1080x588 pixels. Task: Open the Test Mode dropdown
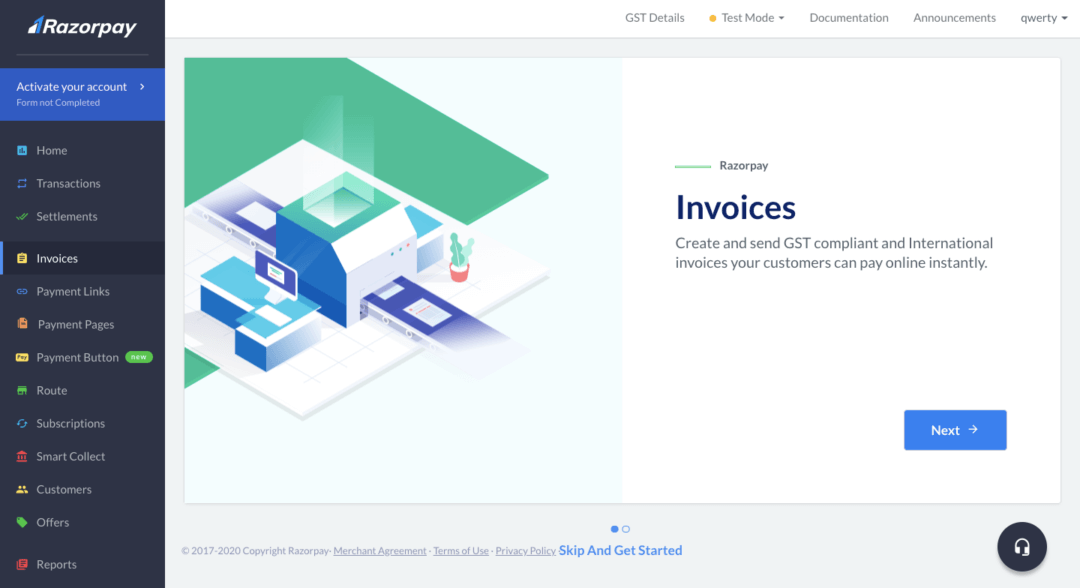click(747, 18)
